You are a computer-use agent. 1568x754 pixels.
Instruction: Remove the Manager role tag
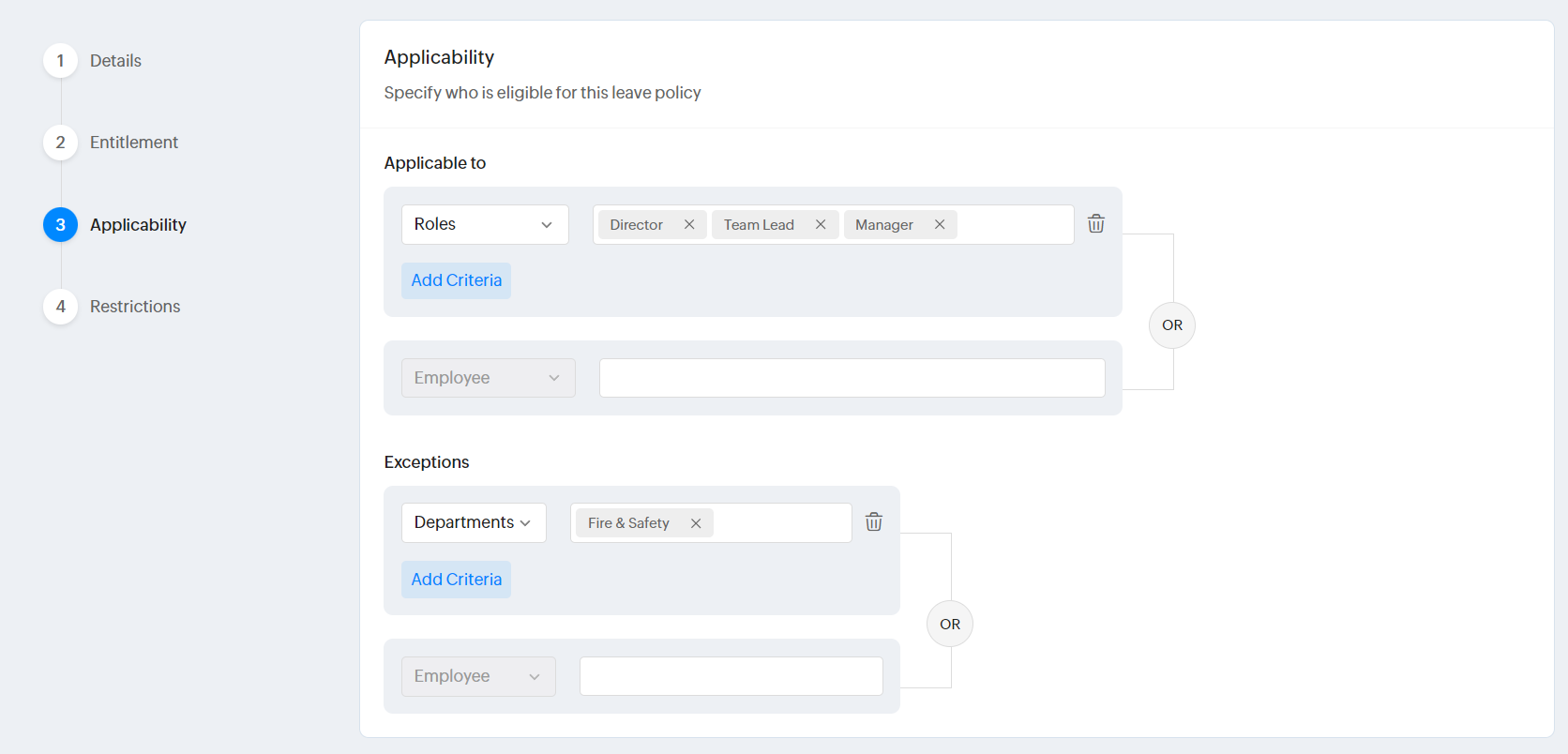click(x=940, y=225)
